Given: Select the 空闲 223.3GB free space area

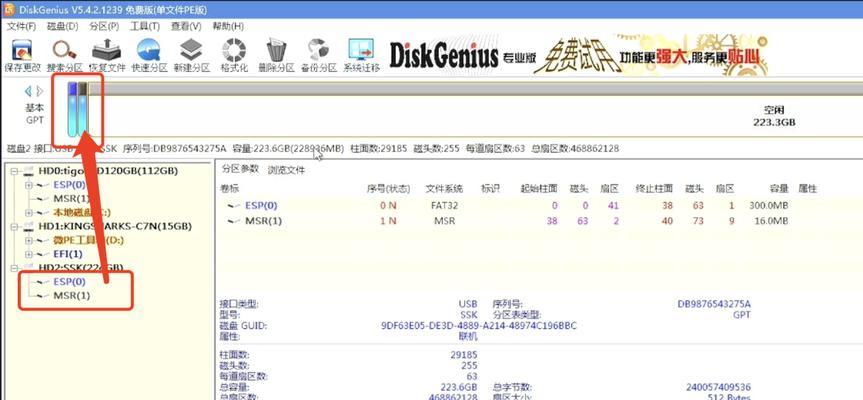Looking at the screenshot, I should pyautogui.click(x=774, y=116).
